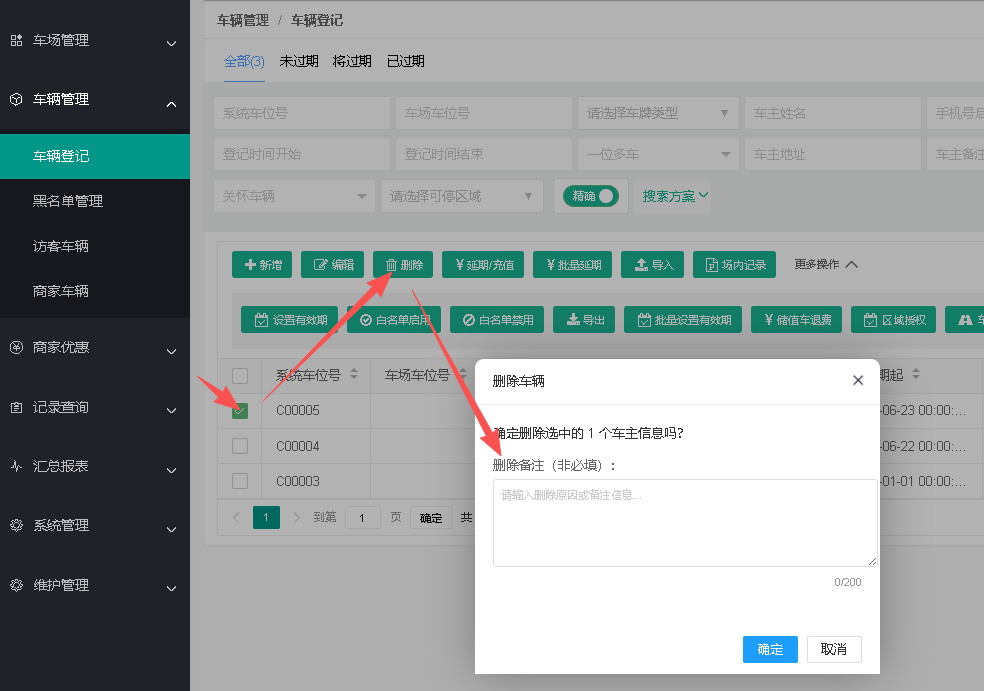Click the 导入 upload icon button
This screenshot has height=691, width=984.
click(653, 264)
